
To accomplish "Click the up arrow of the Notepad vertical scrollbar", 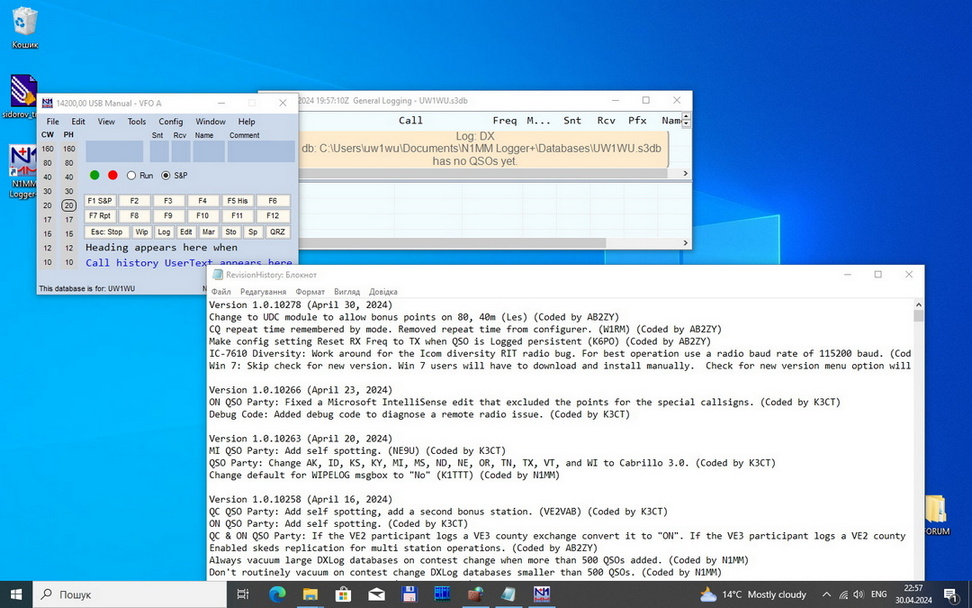I will [x=918, y=305].
